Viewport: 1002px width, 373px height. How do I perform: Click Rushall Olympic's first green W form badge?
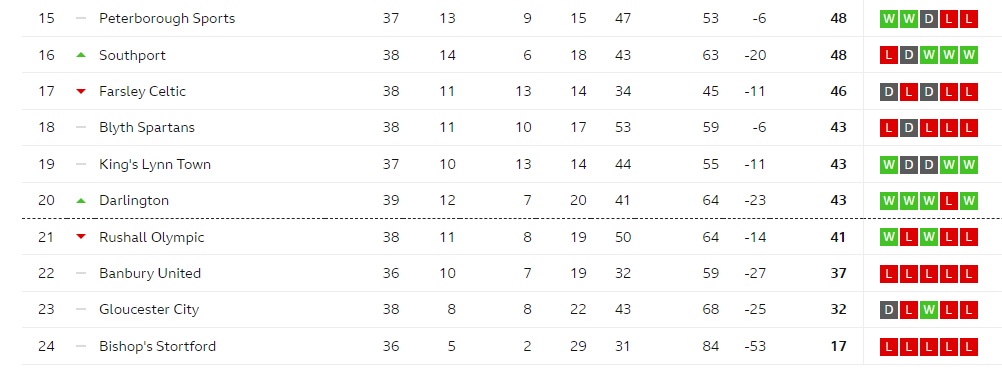point(888,237)
